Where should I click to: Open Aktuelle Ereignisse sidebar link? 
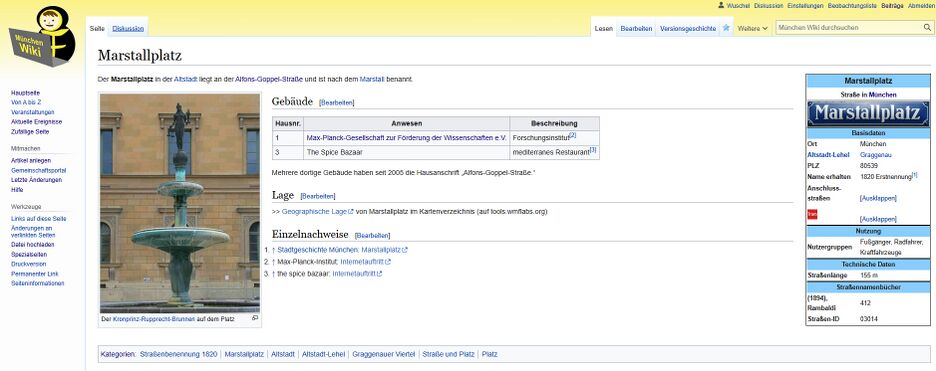coord(36,122)
